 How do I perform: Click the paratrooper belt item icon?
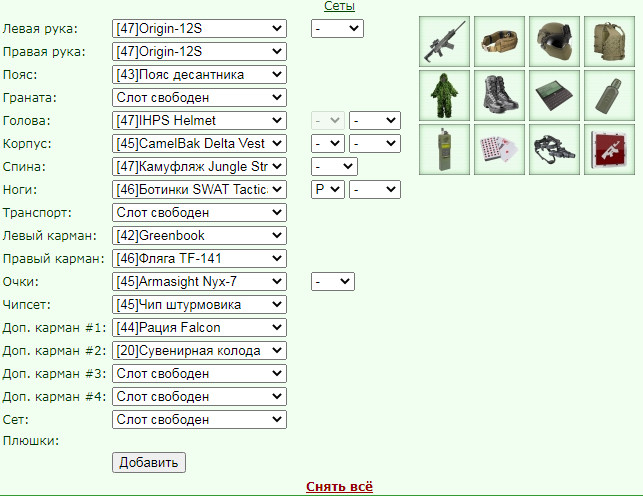[499, 41]
